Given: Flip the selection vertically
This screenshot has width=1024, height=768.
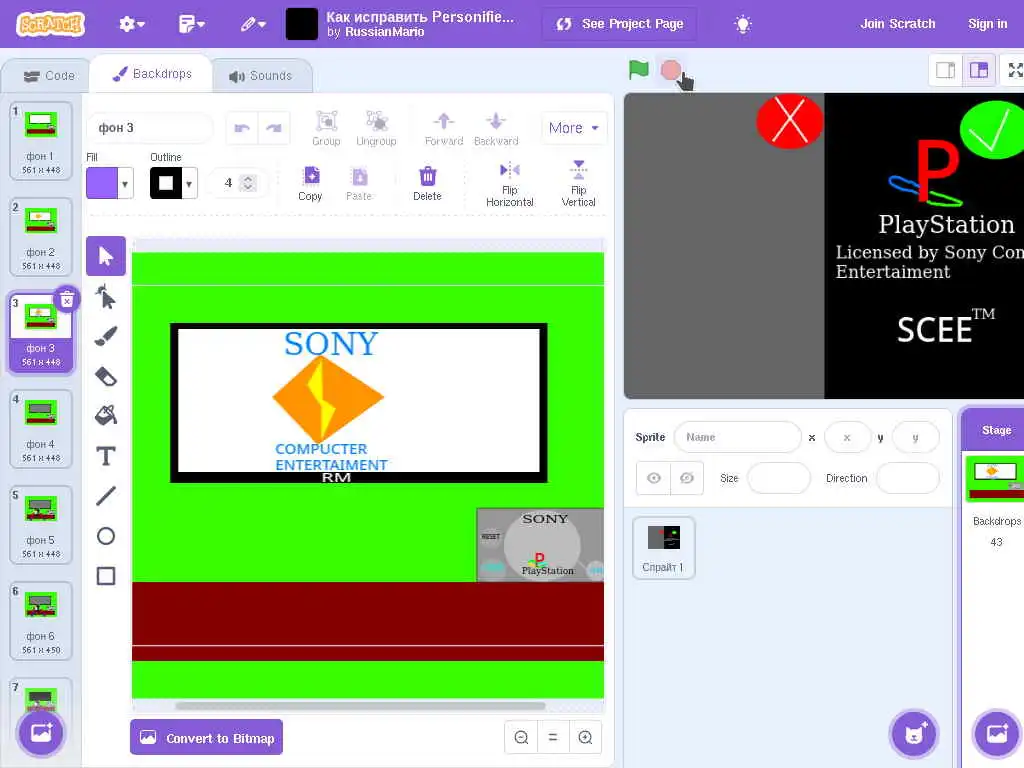Looking at the screenshot, I should pos(579,184).
